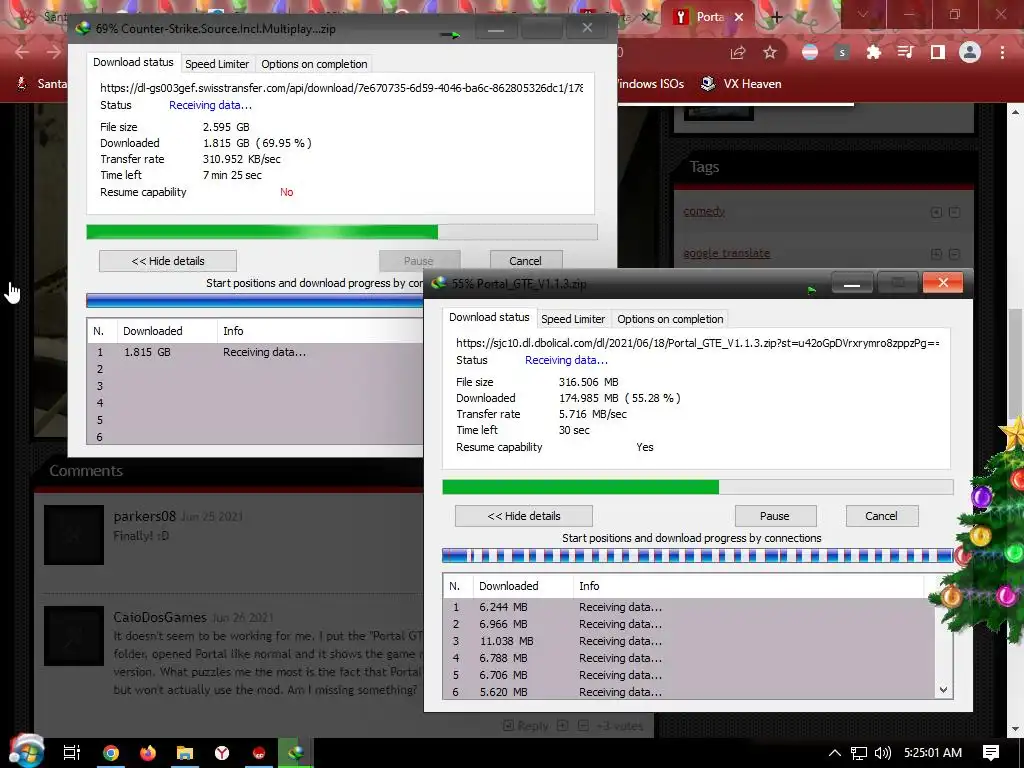
Task: Select connection 2 row with 6.966 MB
Action: pos(689,624)
